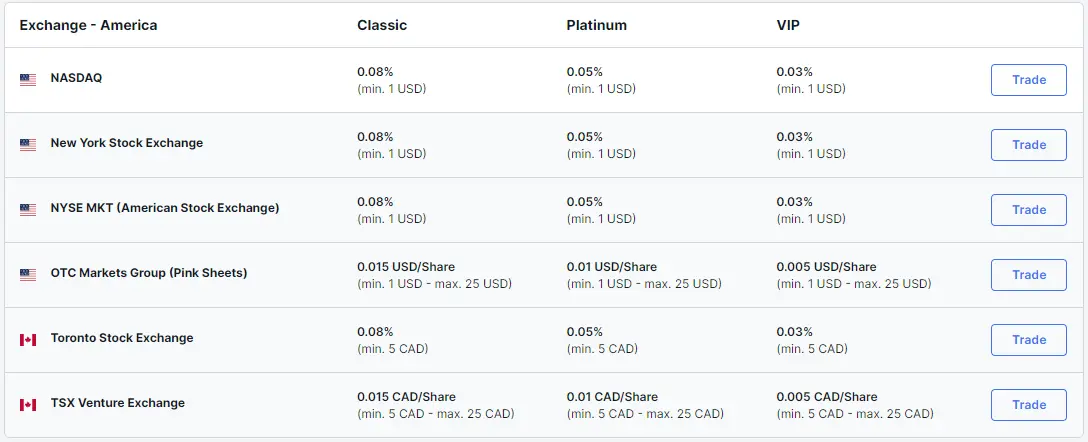Click the Exchange - America table heading
Viewport: 1088px width, 442px height.
(88, 25)
